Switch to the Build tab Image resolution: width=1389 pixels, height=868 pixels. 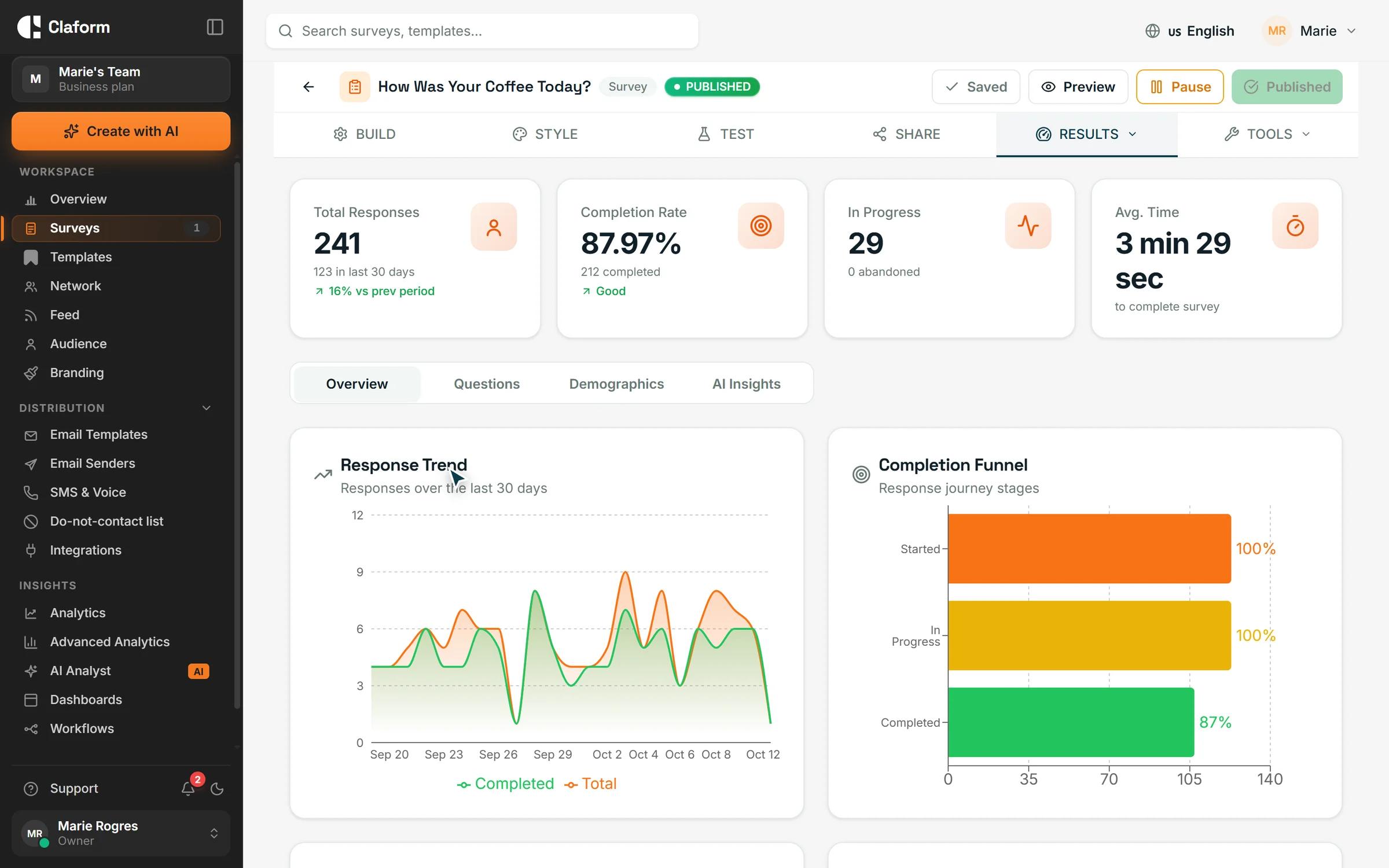(x=364, y=134)
